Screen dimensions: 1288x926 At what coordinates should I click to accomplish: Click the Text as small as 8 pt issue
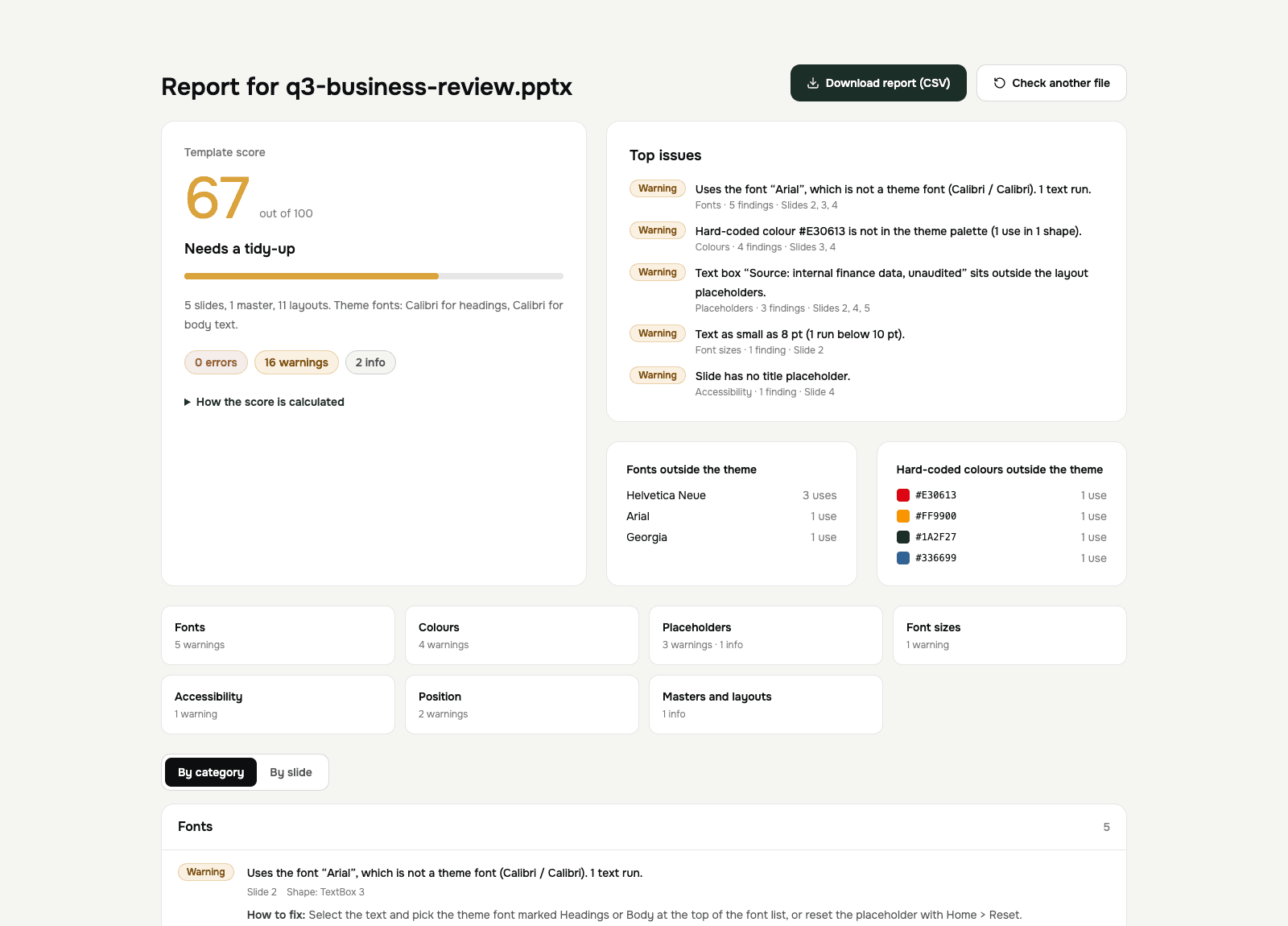point(866,341)
